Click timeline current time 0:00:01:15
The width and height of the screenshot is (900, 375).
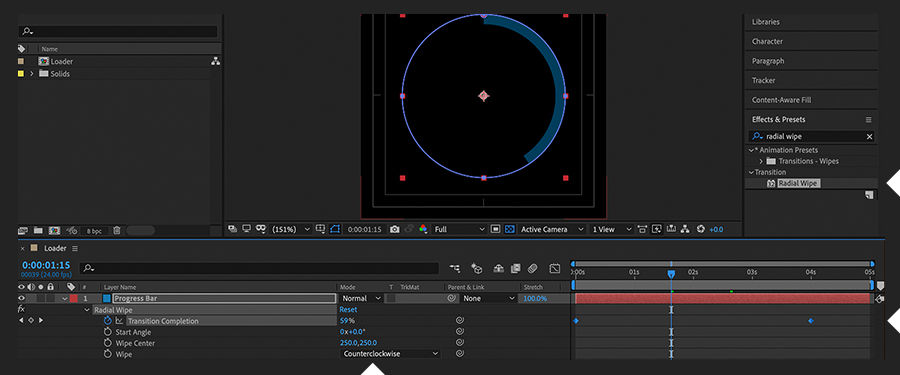tap(46, 265)
